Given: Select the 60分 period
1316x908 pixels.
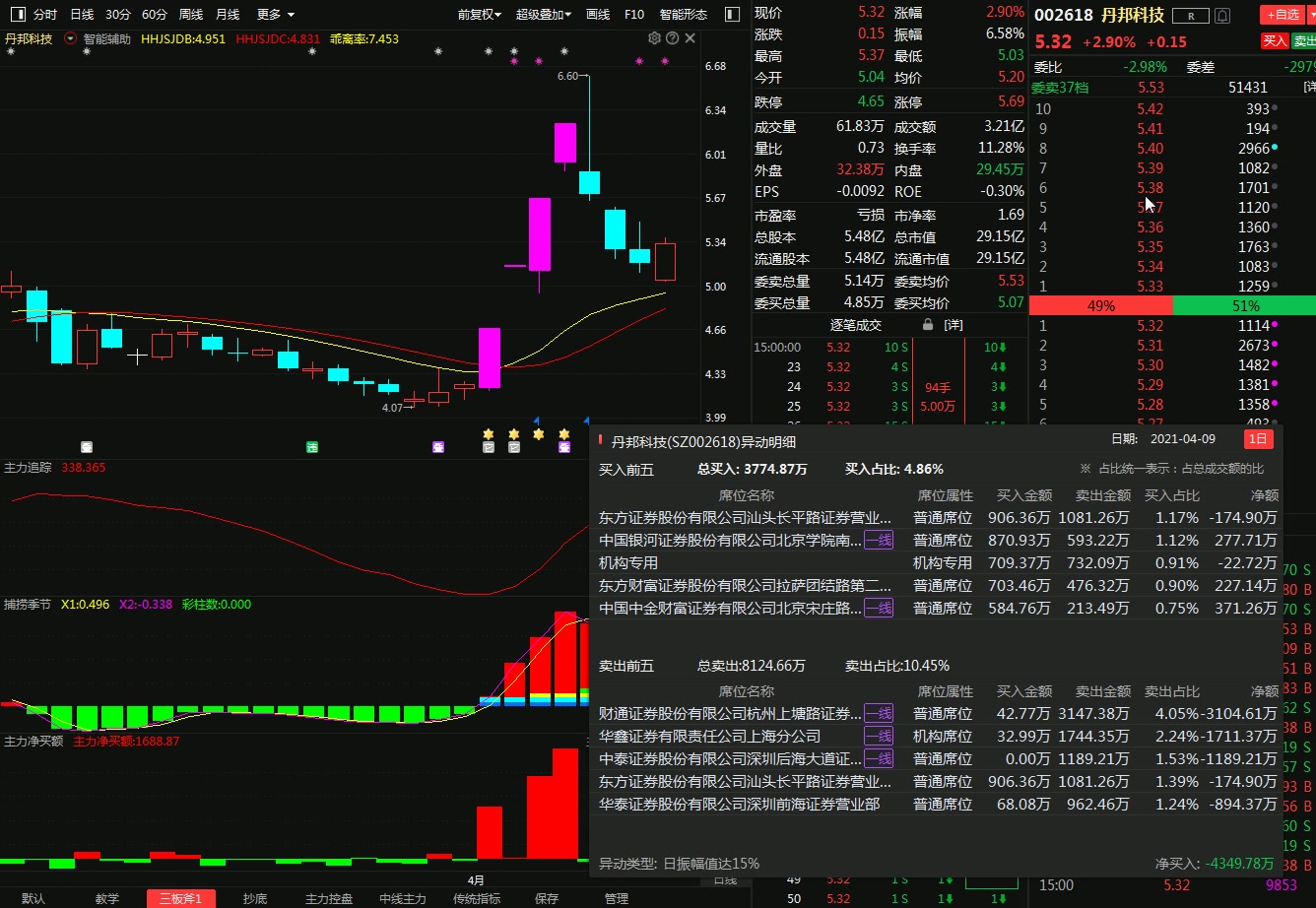Looking at the screenshot, I should tap(155, 15).
